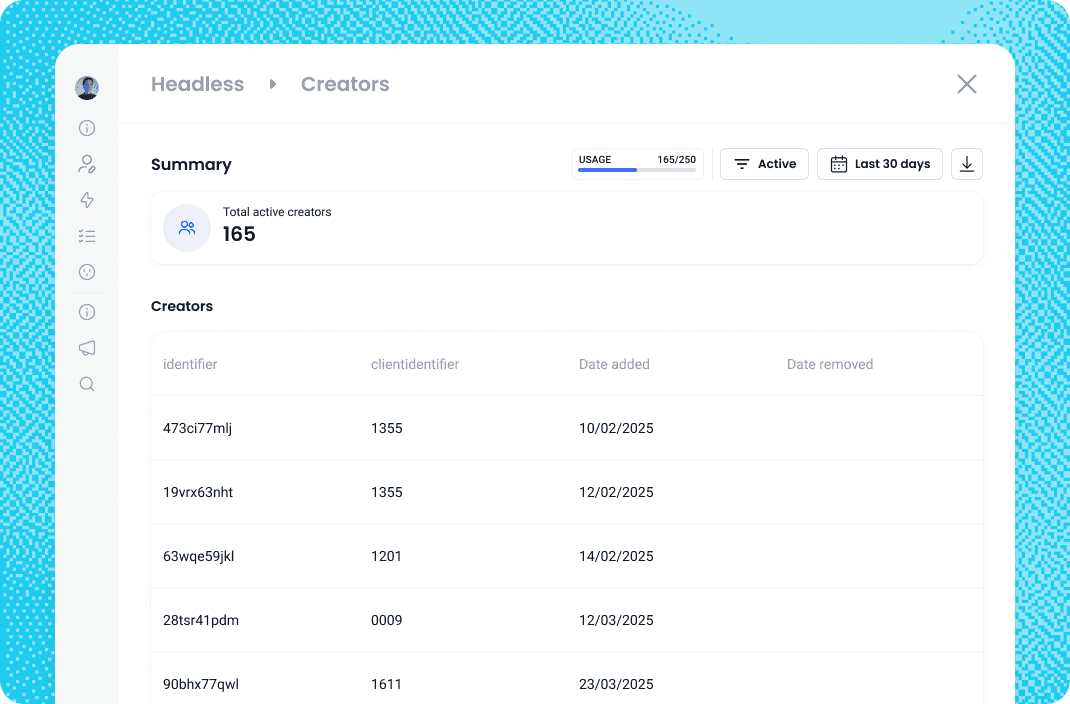Click client id 1611

[x=386, y=684]
